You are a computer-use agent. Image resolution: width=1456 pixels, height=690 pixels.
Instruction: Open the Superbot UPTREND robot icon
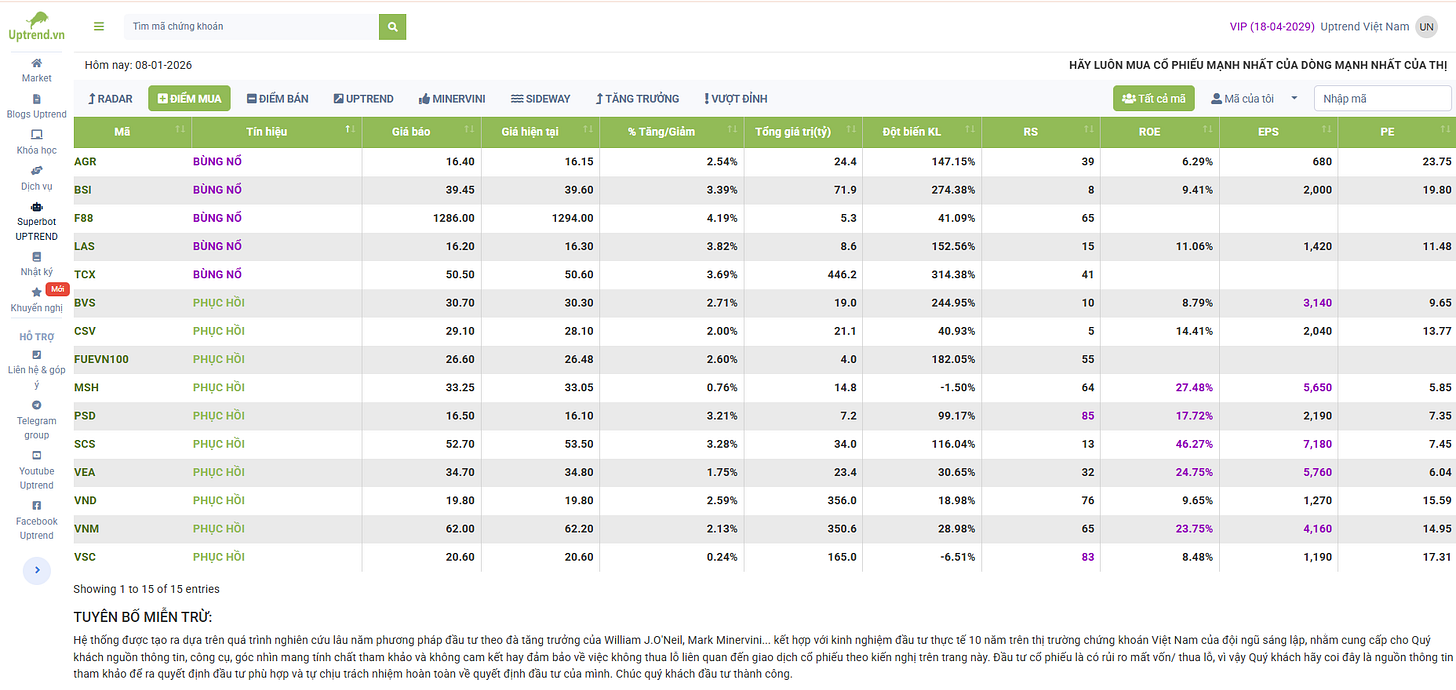tap(37, 207)
